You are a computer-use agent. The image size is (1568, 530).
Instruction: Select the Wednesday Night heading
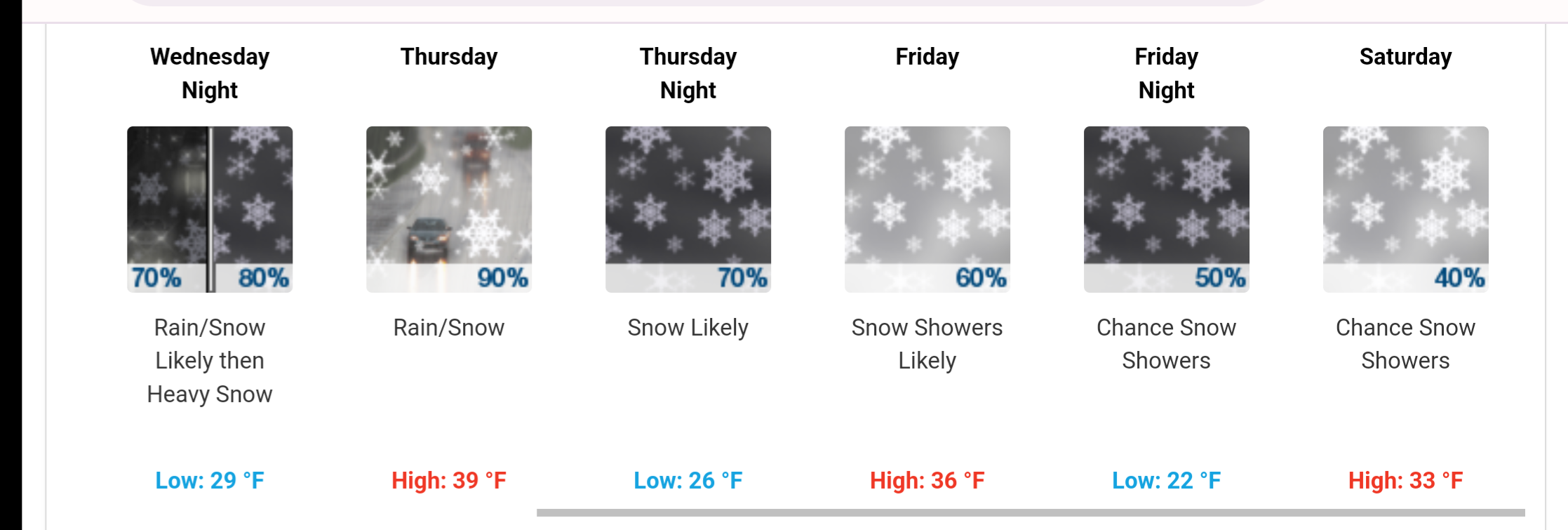tap(210, 73)
